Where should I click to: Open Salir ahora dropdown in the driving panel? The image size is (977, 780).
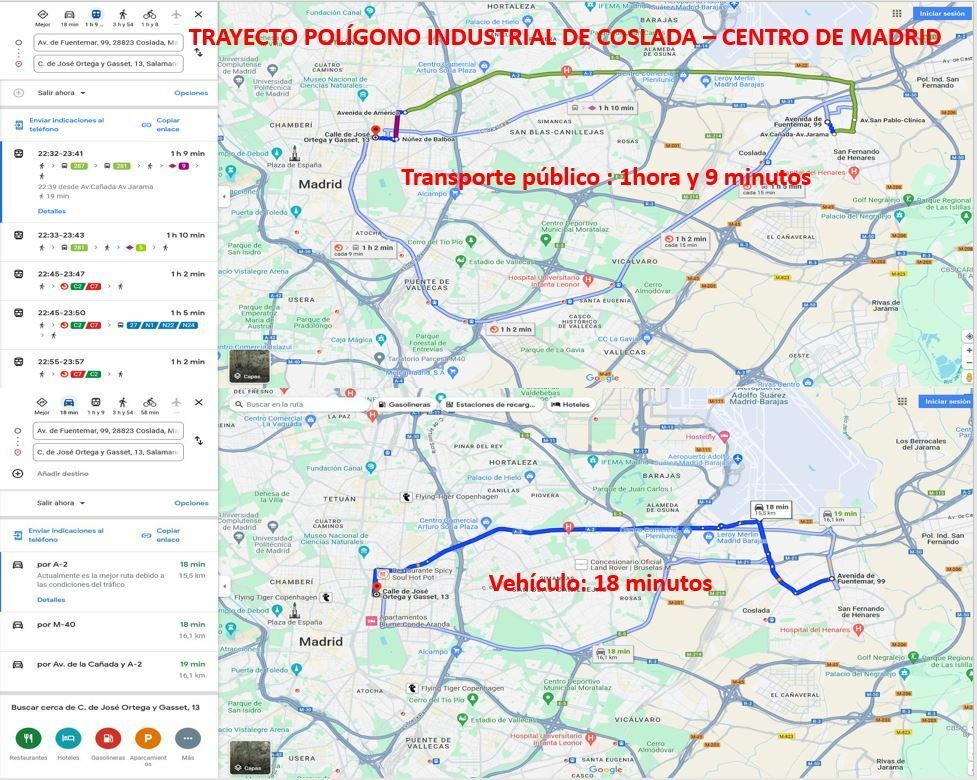60,503
